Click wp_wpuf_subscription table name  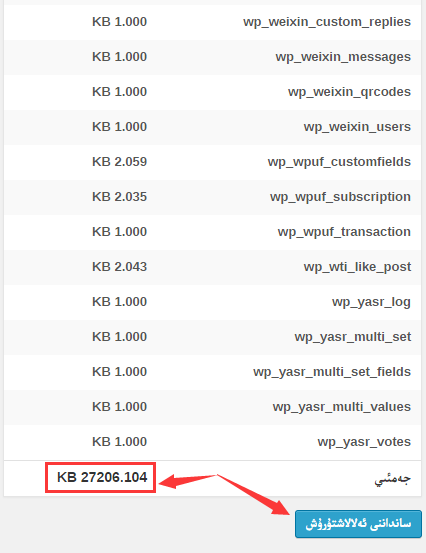(340, 197)
